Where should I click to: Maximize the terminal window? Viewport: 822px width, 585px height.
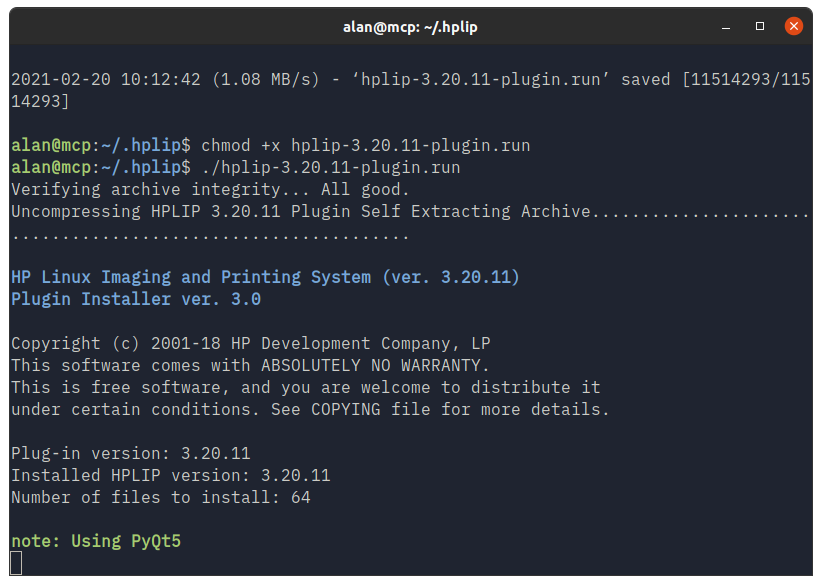pos(760,26)
